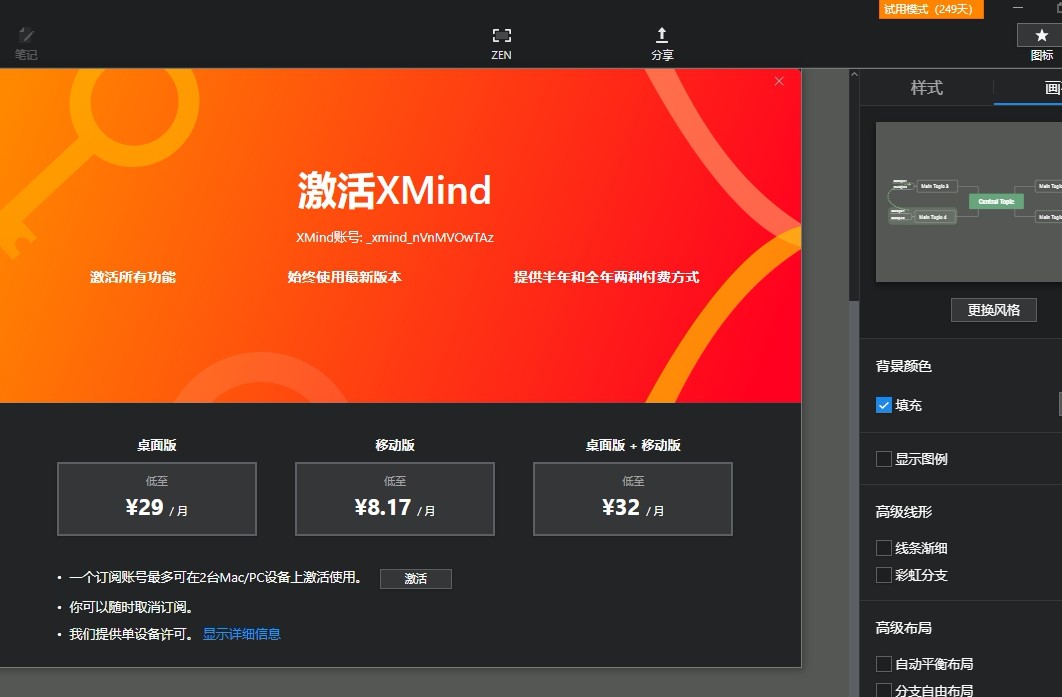The width and height of the screenshot is (1062, 697).
Task: Click the 高级布局 section heading
Action: coord(904,628)
